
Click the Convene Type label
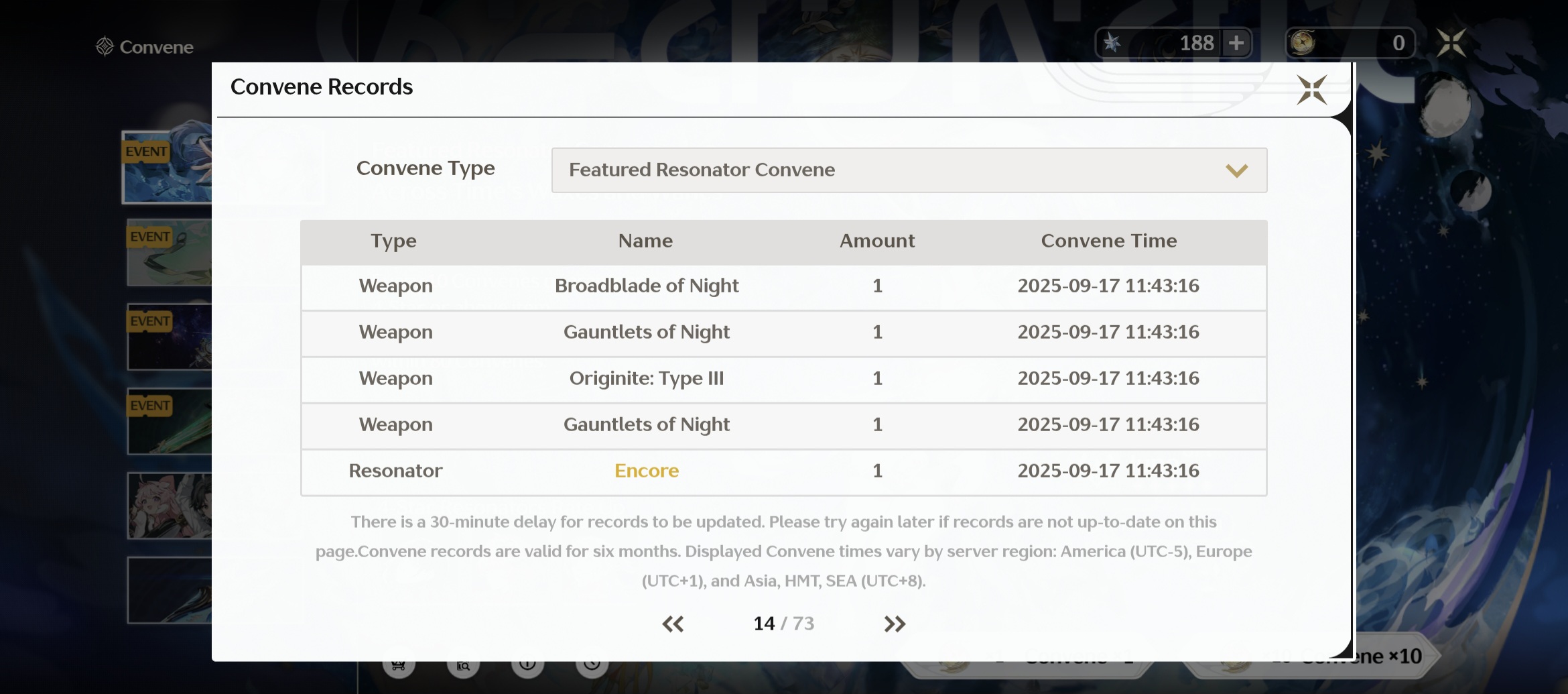pyautogui.click(x=426, y=168)
